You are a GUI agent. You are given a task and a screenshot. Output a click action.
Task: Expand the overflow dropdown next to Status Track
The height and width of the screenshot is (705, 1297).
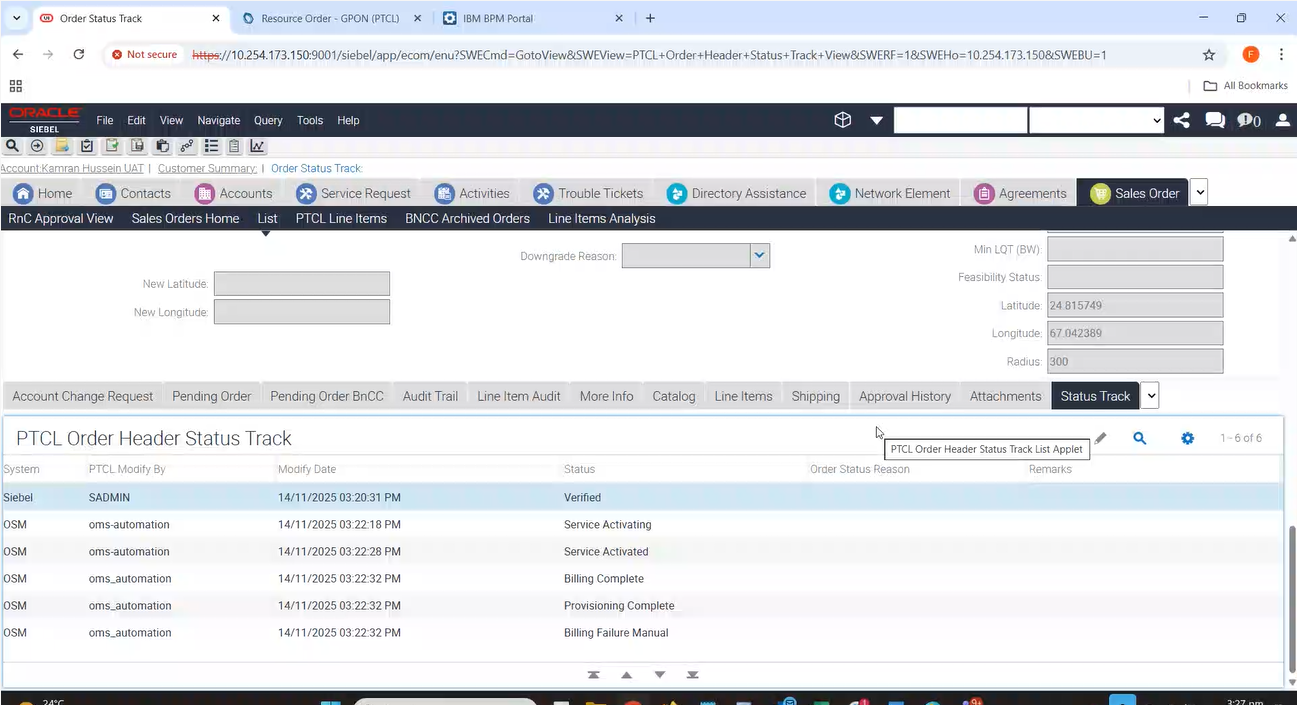point(1151,396)
